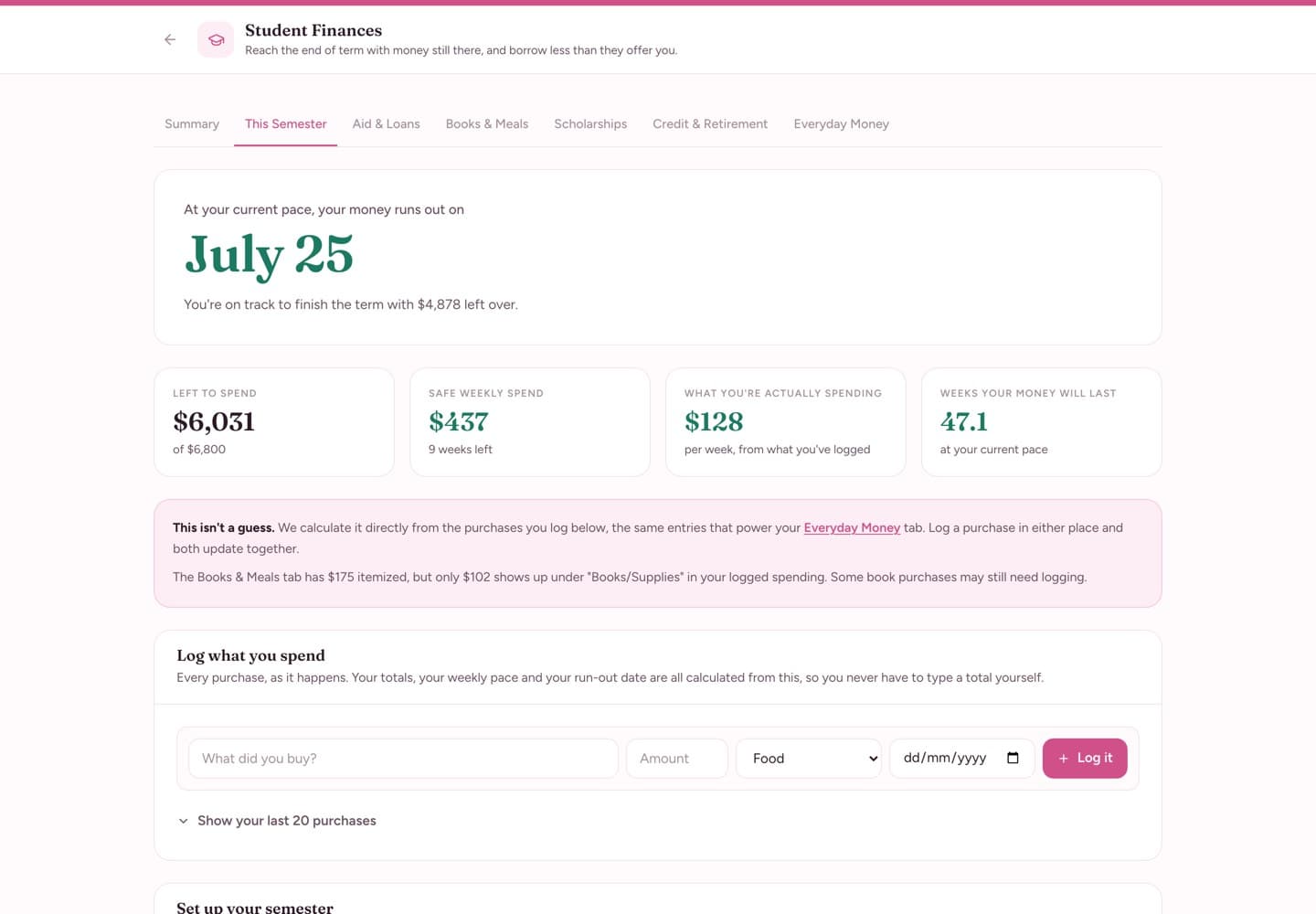Click the dd/mm/yyyy date field
Image resolution: width=1316 pixels, height=914 pixels.
pyautogui.click(x=962, y=759)
